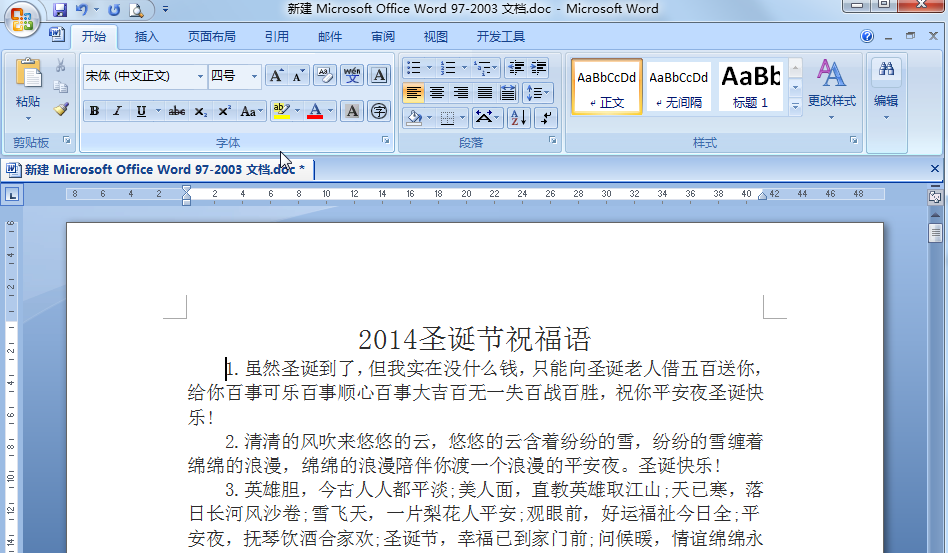This screenshot has height=553, width=948.
Task: Save the document with floppy icon
Action: tap(60, 10)
